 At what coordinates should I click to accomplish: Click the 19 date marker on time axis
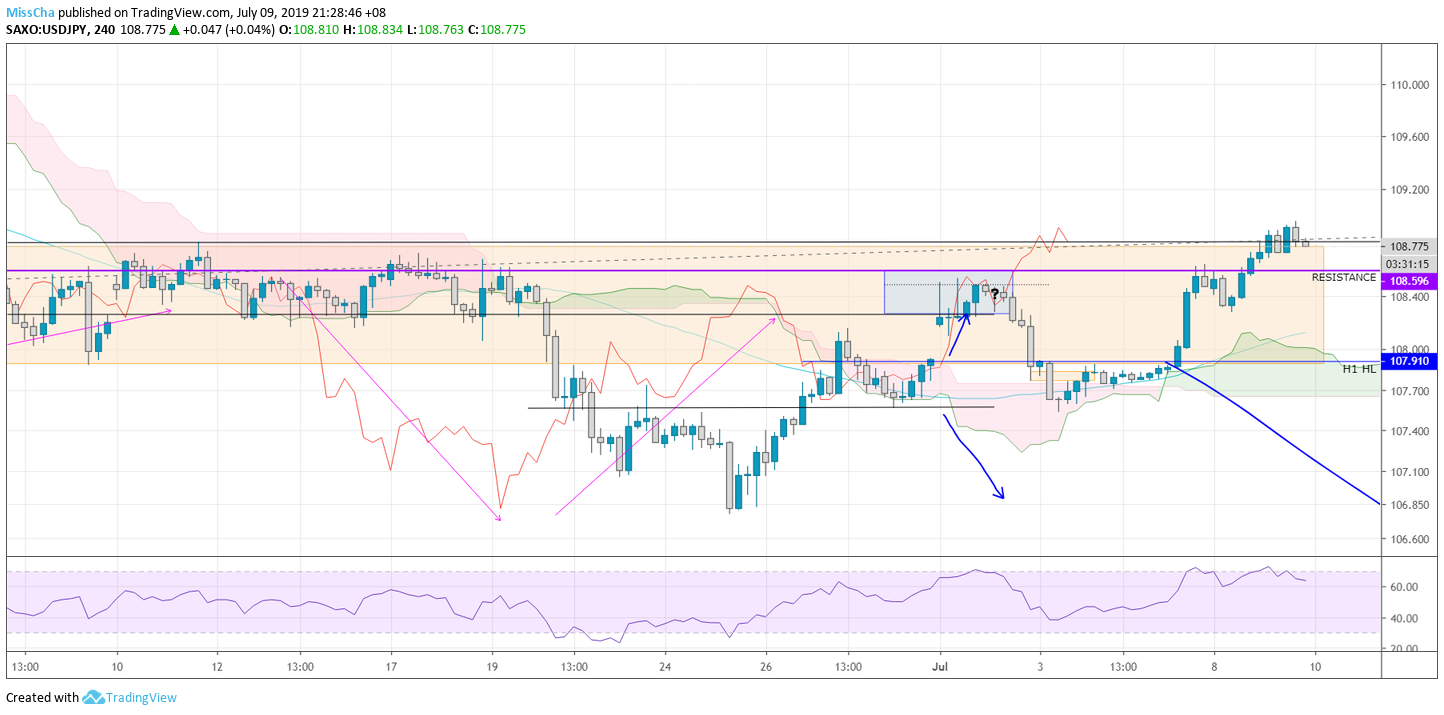point(492,666)
